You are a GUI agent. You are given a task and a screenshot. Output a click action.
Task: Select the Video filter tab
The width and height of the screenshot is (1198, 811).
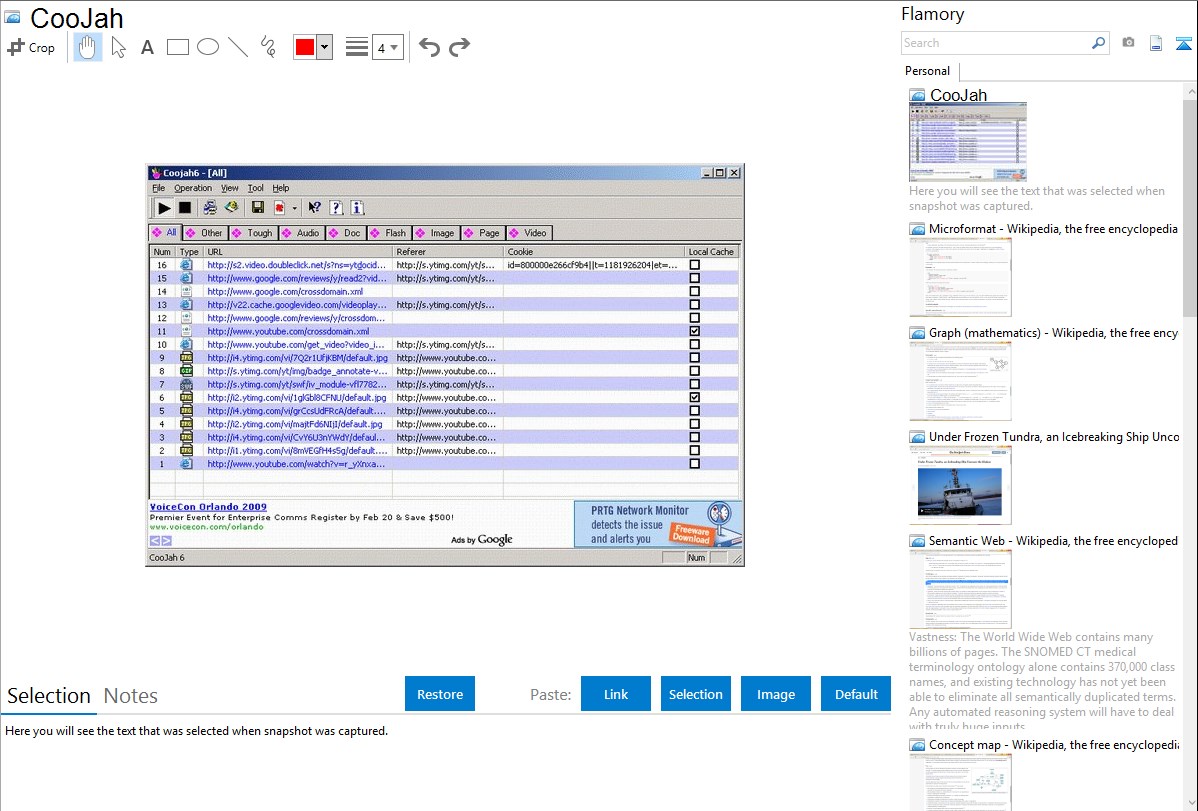point(529,232)
